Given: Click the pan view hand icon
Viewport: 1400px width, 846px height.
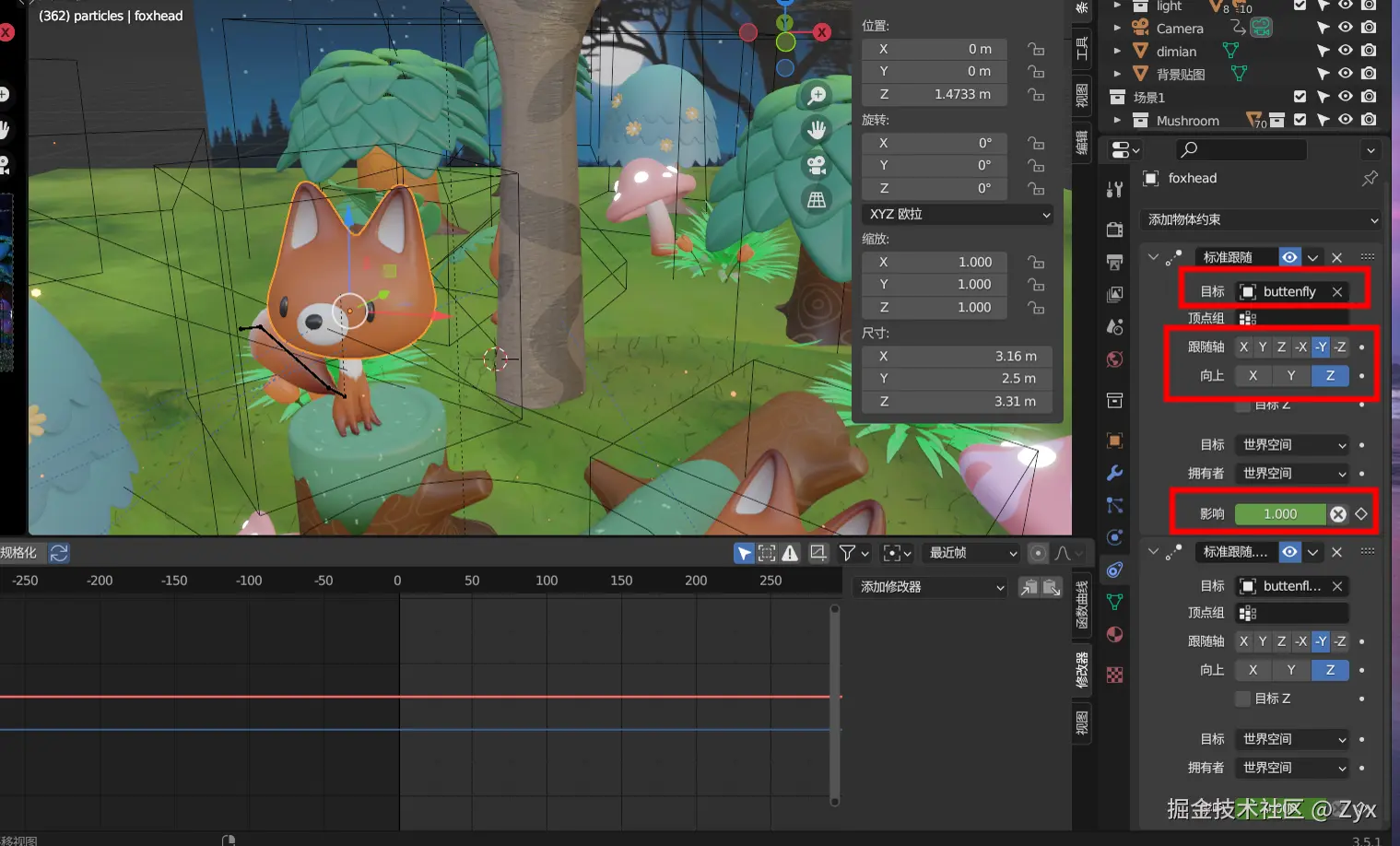Looking at the screenshot, I should 817,130.
